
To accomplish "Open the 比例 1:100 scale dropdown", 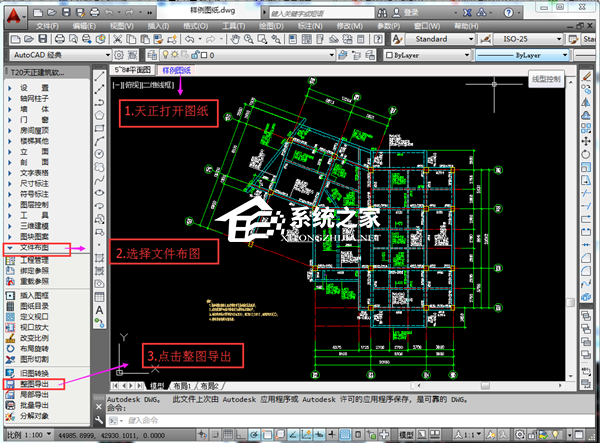I will point(29,435).
